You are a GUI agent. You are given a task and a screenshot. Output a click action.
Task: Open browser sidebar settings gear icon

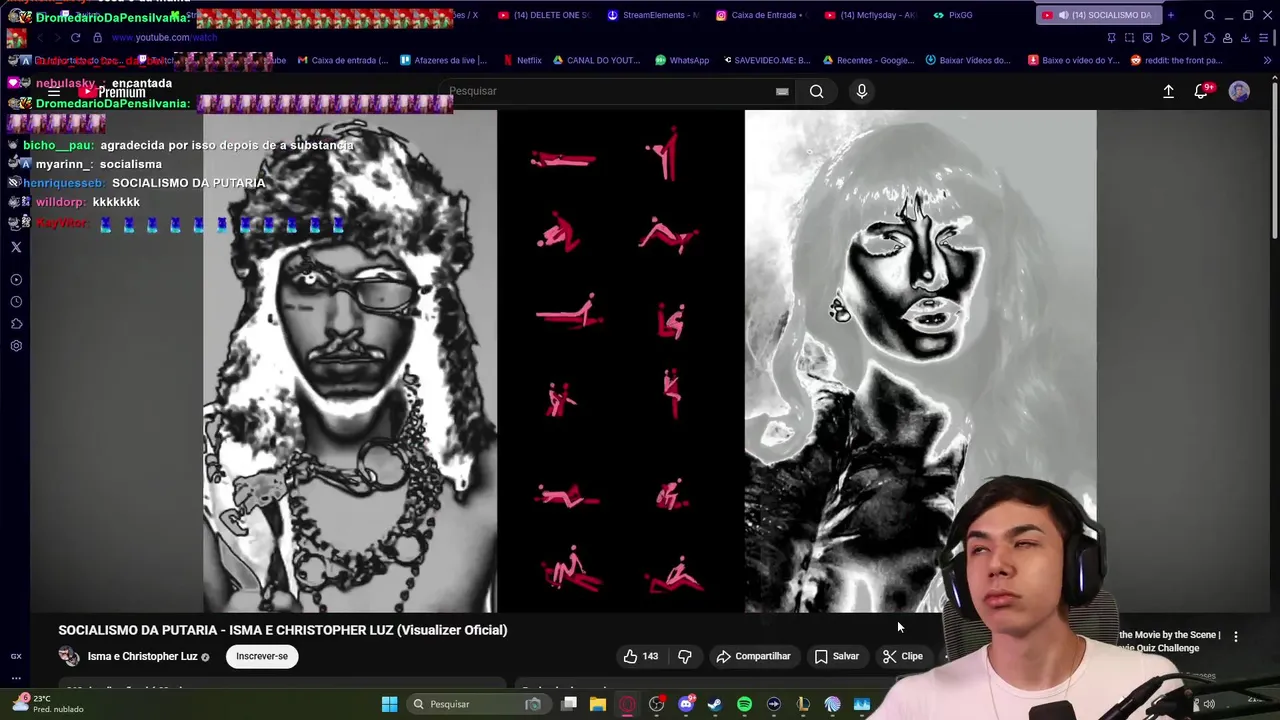16,346
